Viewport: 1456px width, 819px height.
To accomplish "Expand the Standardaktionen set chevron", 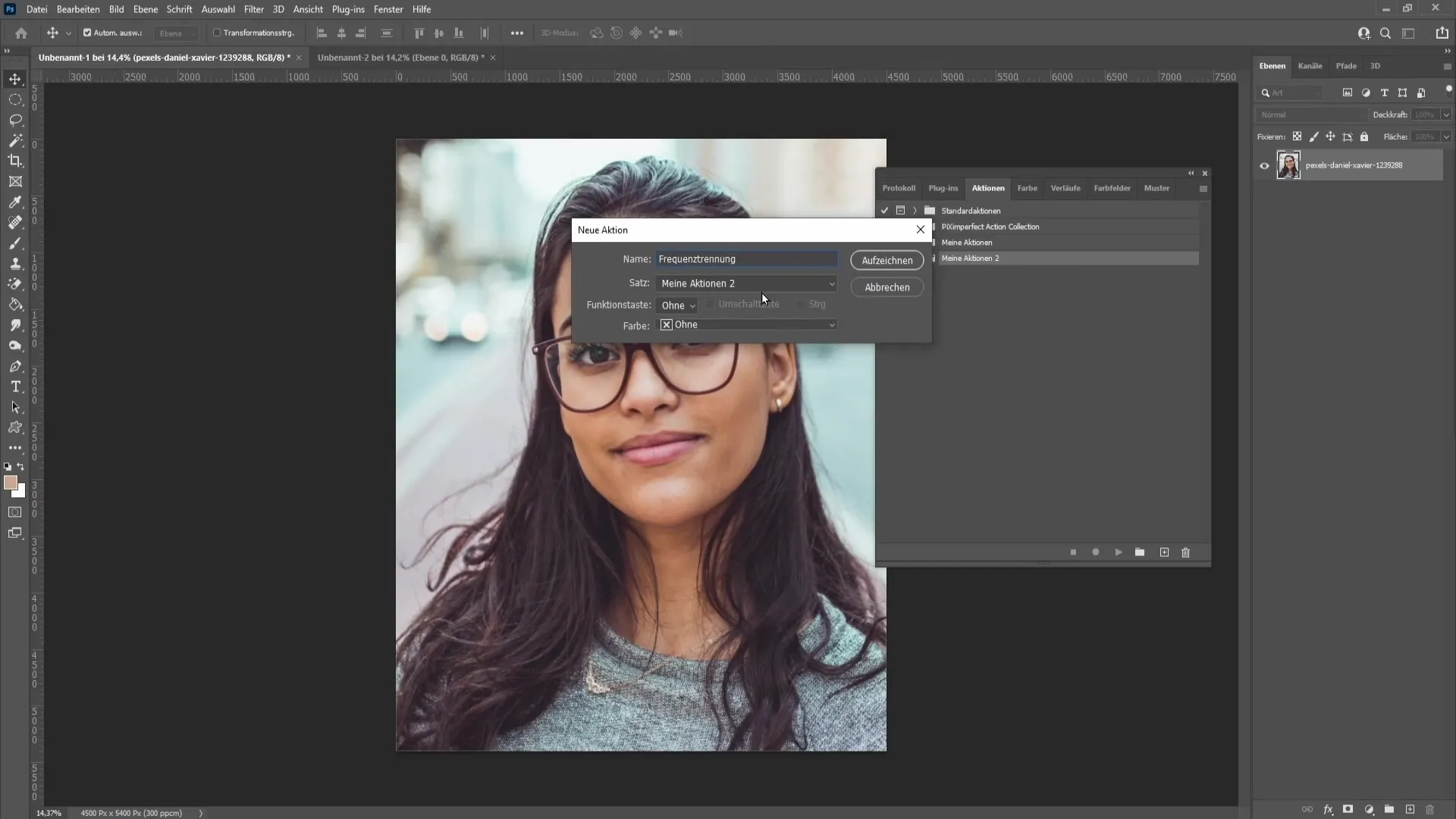I will coord(915,211).
